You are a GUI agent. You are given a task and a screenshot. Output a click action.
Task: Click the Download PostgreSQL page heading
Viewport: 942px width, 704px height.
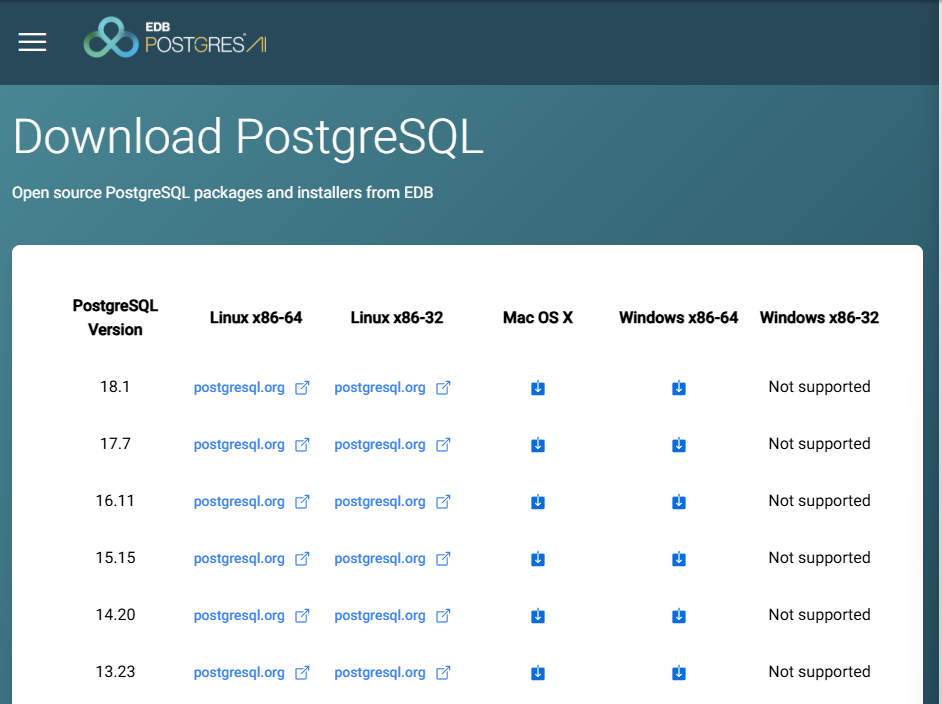[248, 138]
